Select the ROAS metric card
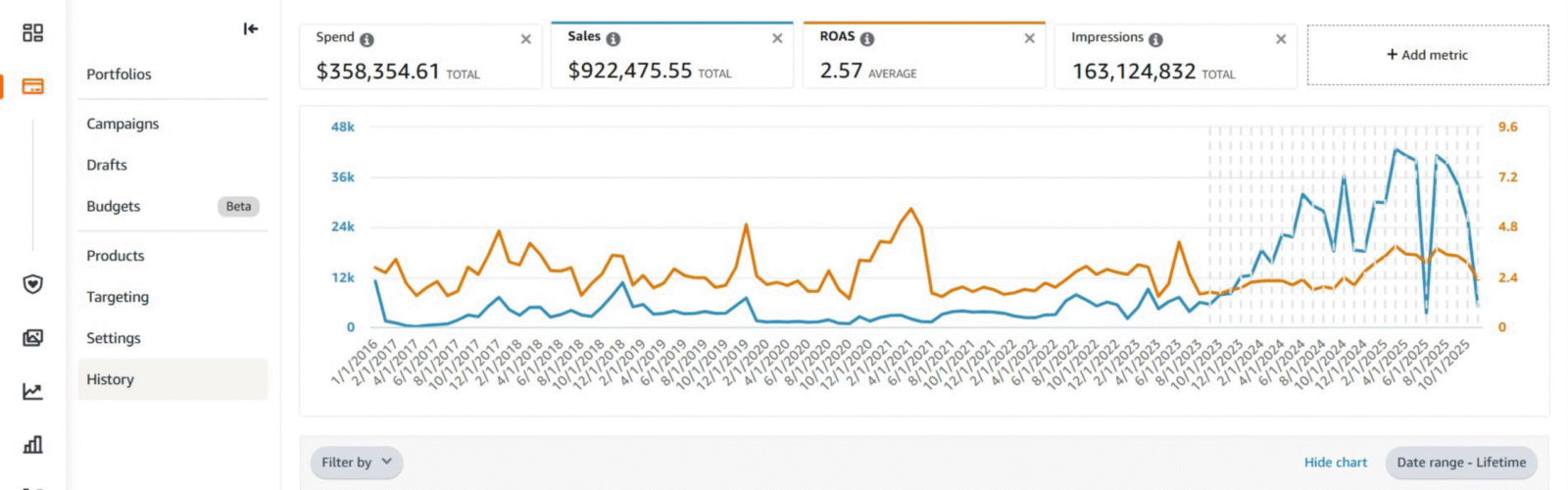The image size is (1568, 490). pos(924,56)
